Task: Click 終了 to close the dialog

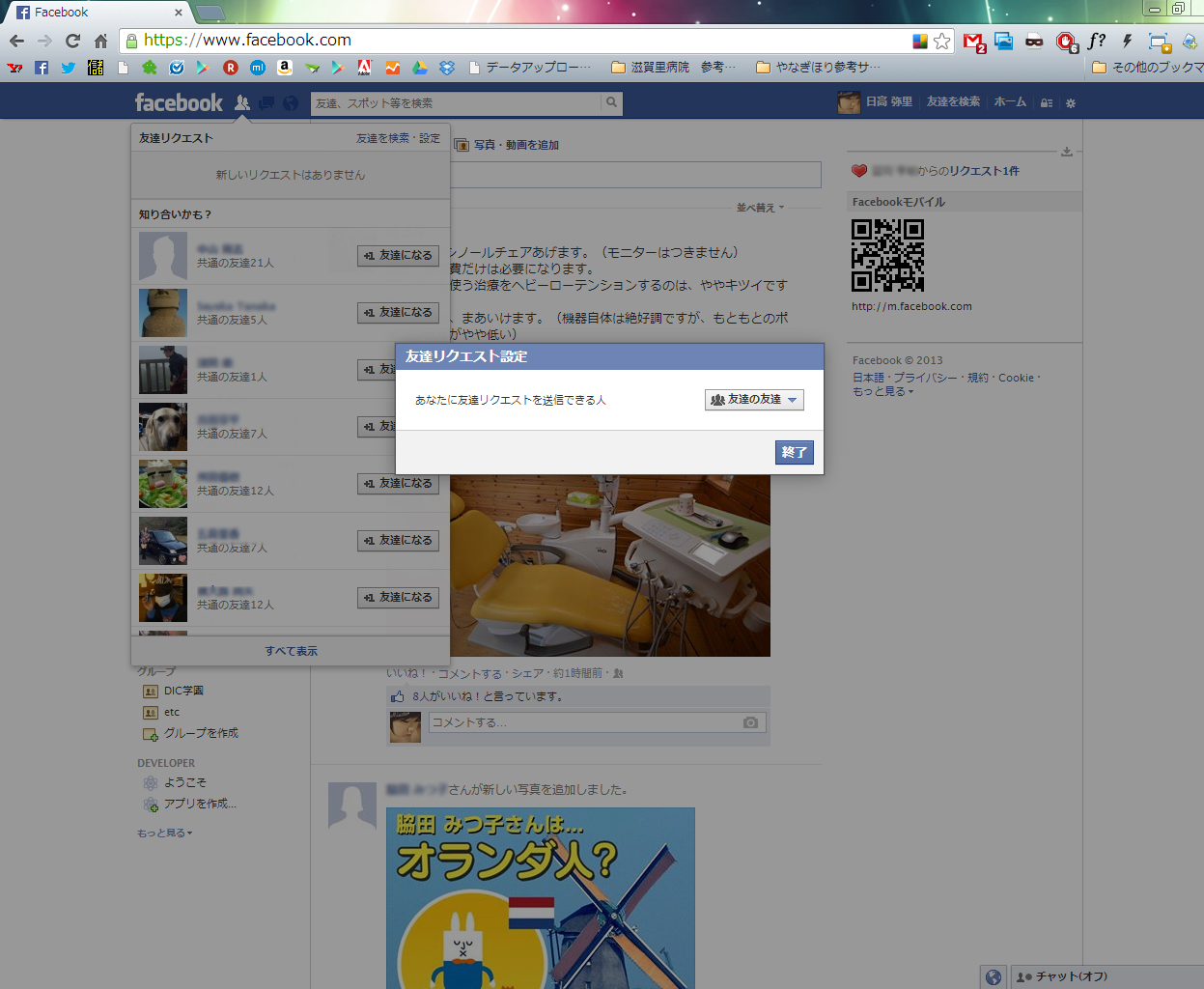Action: click(795, 452)
